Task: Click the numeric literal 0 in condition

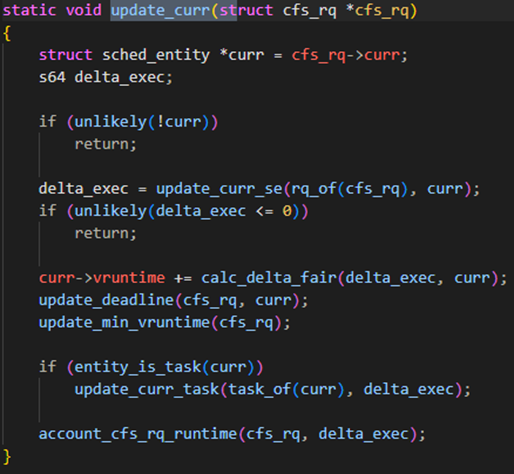Action: pos(287,211)
